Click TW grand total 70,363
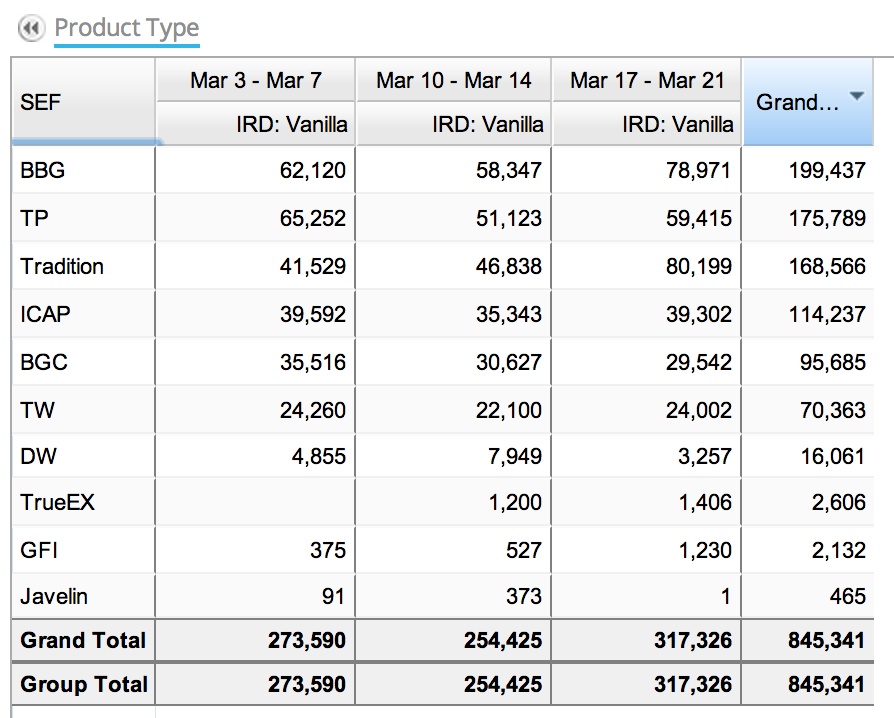Image resolution: width=894 pixels, height=718 pixels. pos(832,410)
